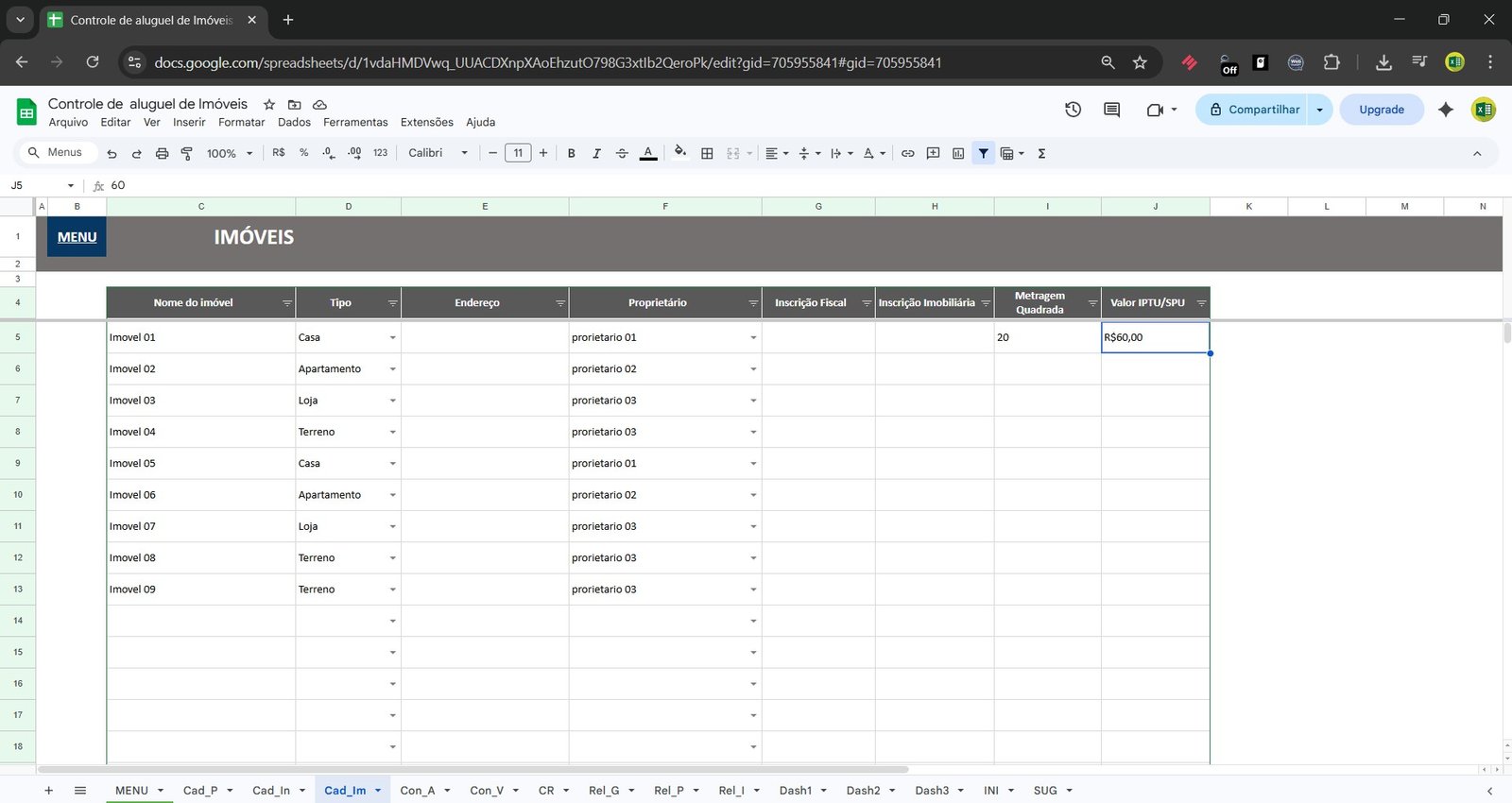This screenshot has height=803, width=1512.
Task: Click the print icon in toolbar
Action: [162, 153]
